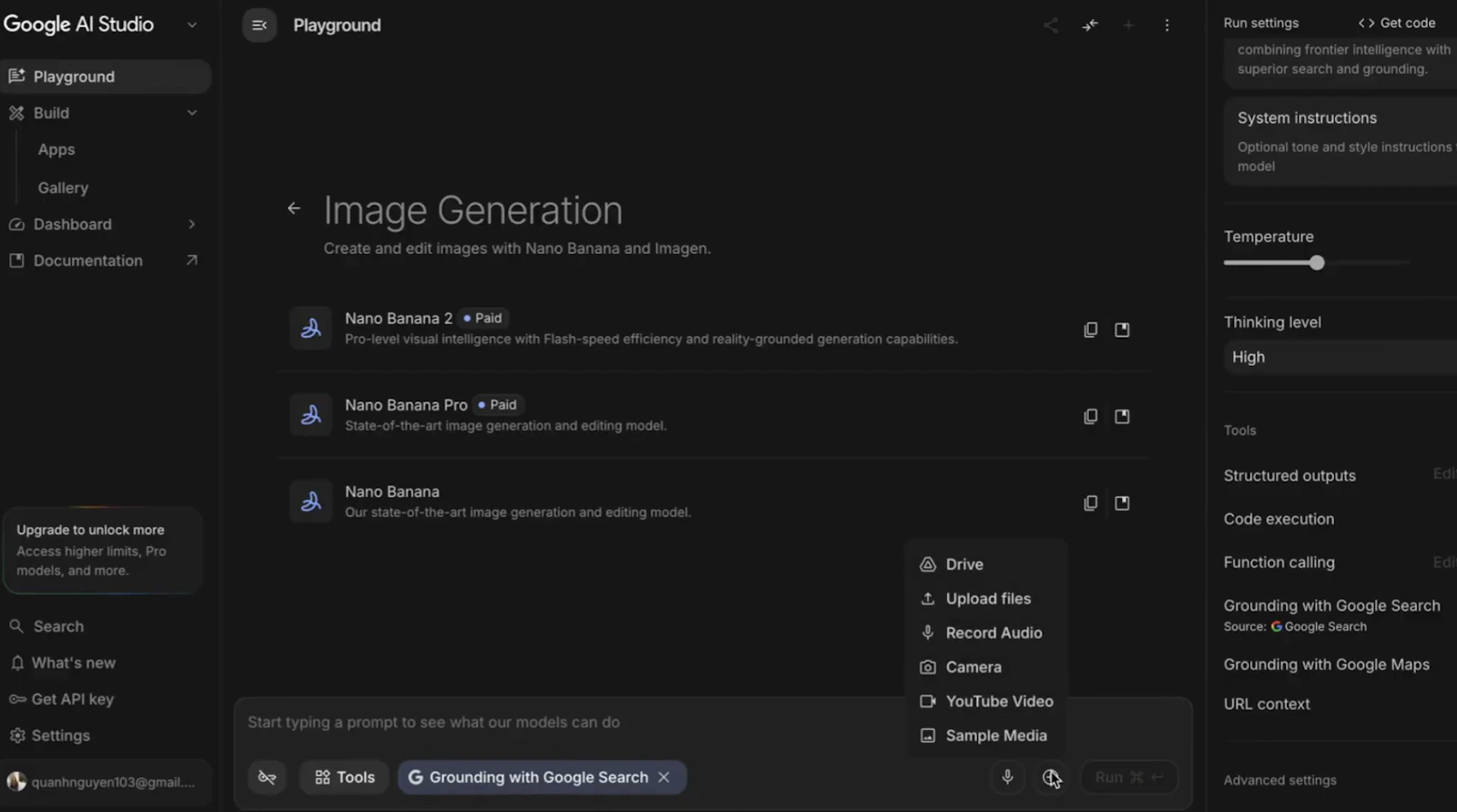Copy the Nano Banana model ID
The width and height of the screenshot is (1457, 812).
1090,502
